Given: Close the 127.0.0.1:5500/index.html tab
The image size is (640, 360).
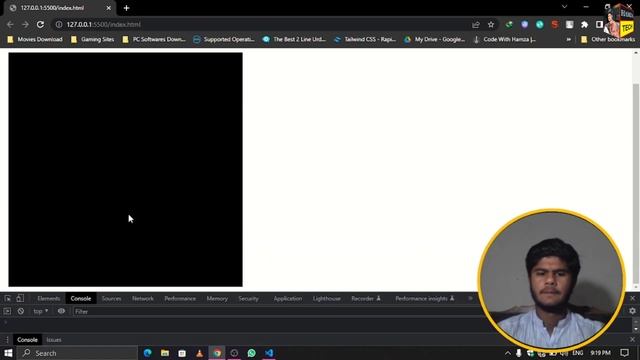Looking at the screenshot, I should coord(109,8).
